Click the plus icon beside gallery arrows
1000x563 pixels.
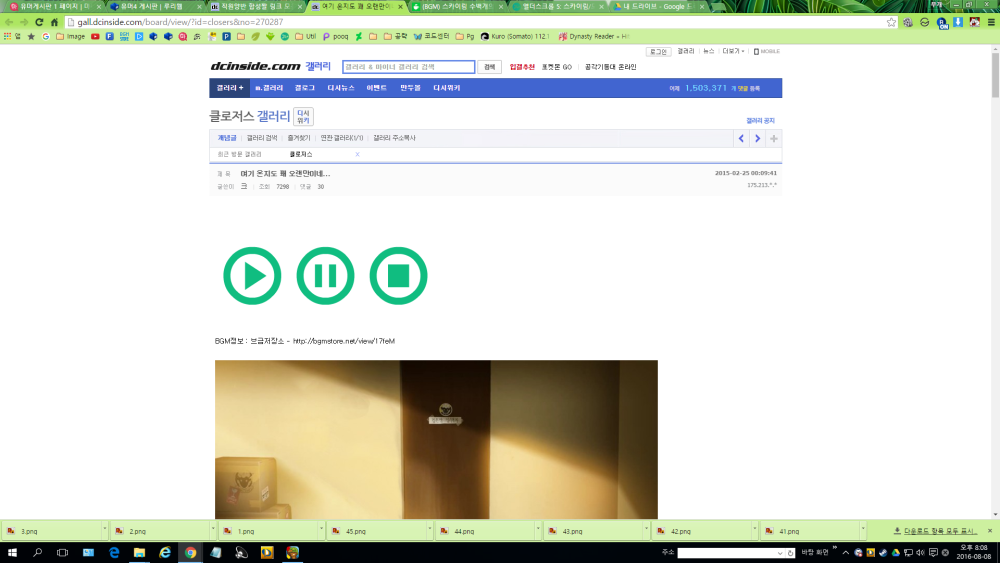pos(774,138)
